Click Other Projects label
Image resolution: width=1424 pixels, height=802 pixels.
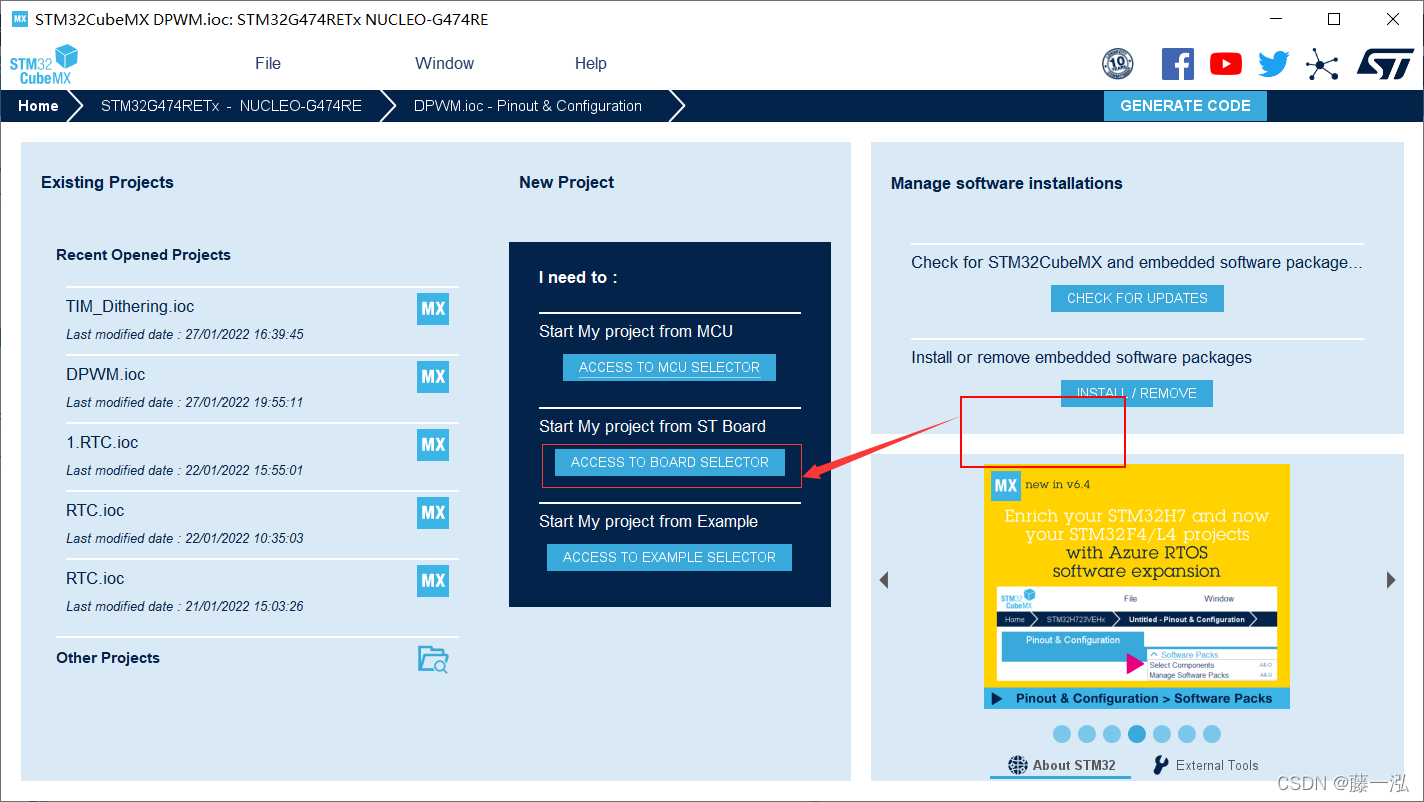(108, 658)
